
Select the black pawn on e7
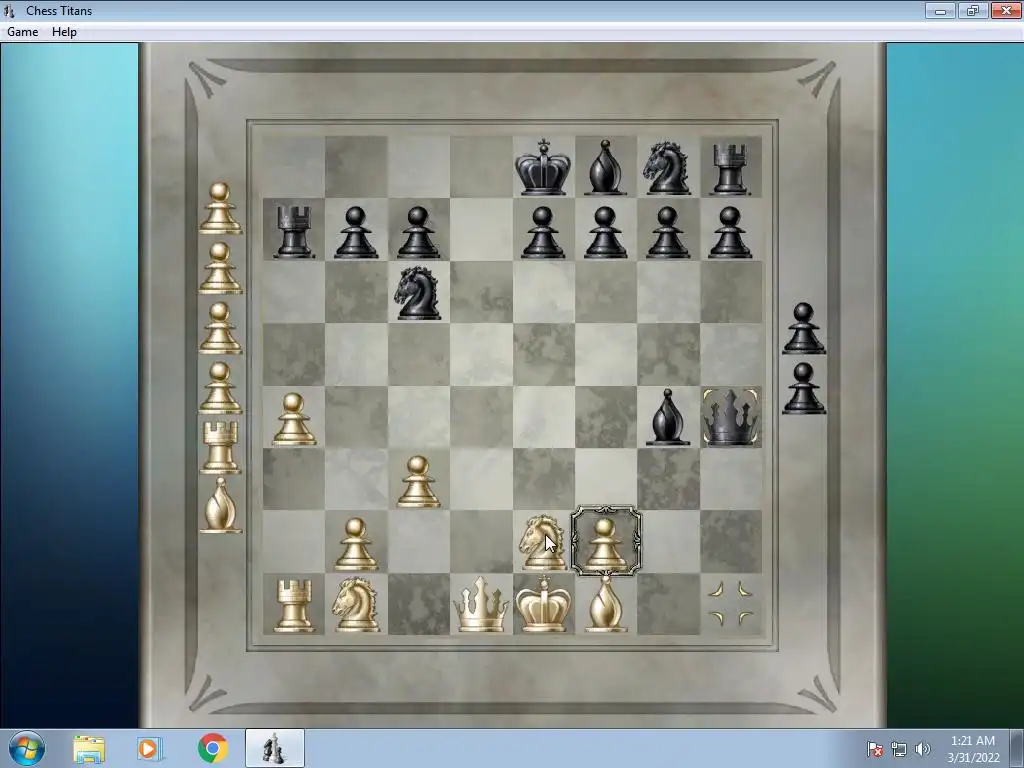click(543, 232)
